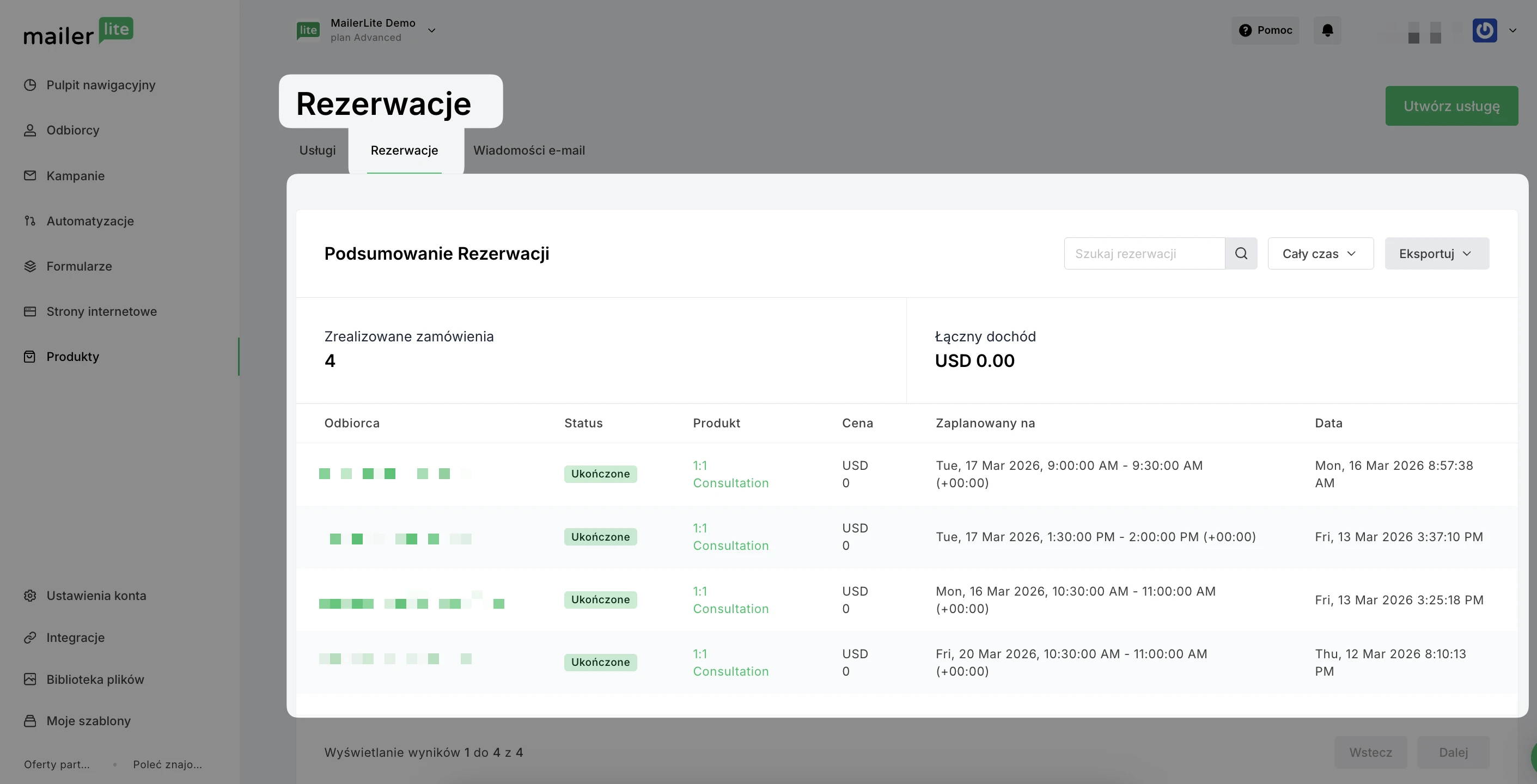Open Biblioteka plików via its image icon
The height and width of the screenshot is (784, 1537).
pyautogui.click(x=30, y=679)
